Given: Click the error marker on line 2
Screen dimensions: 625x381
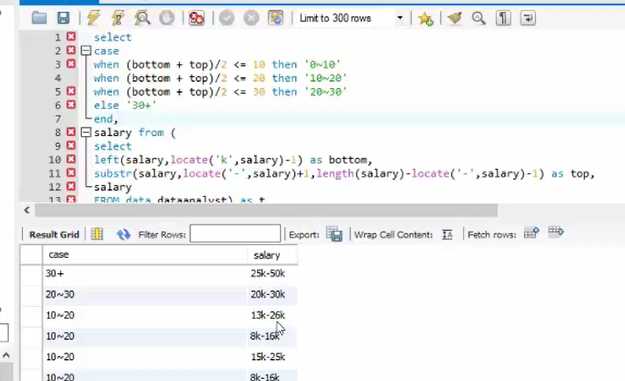Looking at the screenshot, I should 71,50.
